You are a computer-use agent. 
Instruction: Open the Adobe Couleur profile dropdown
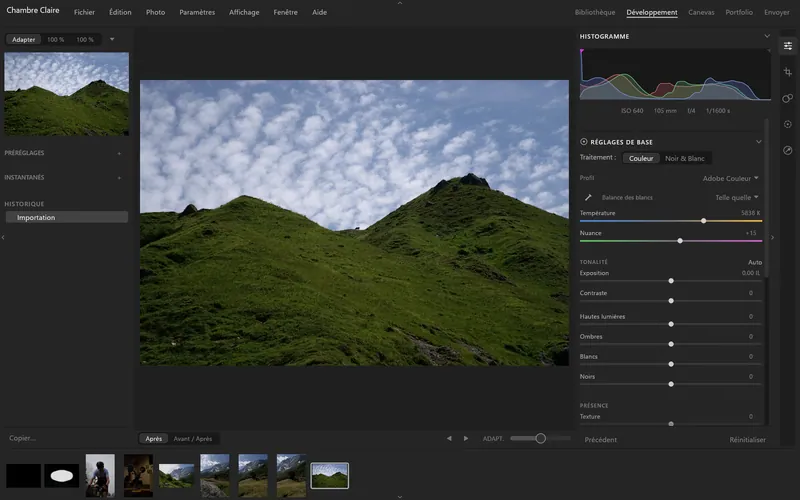coord(730,178)
